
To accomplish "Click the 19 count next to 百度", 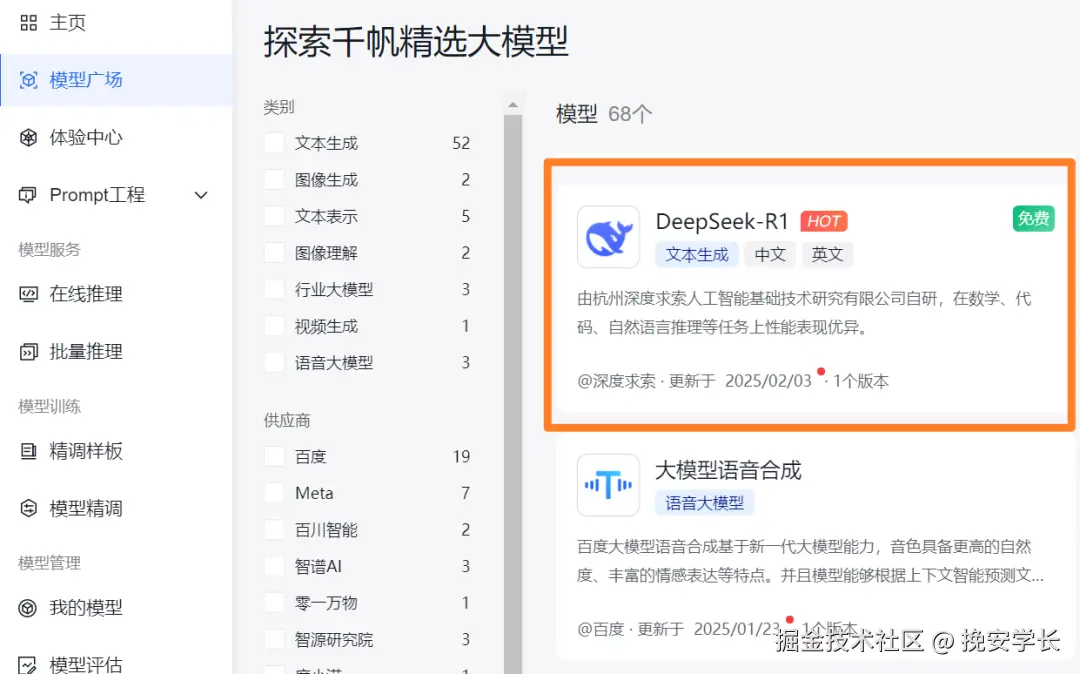I will pos(461,456).
